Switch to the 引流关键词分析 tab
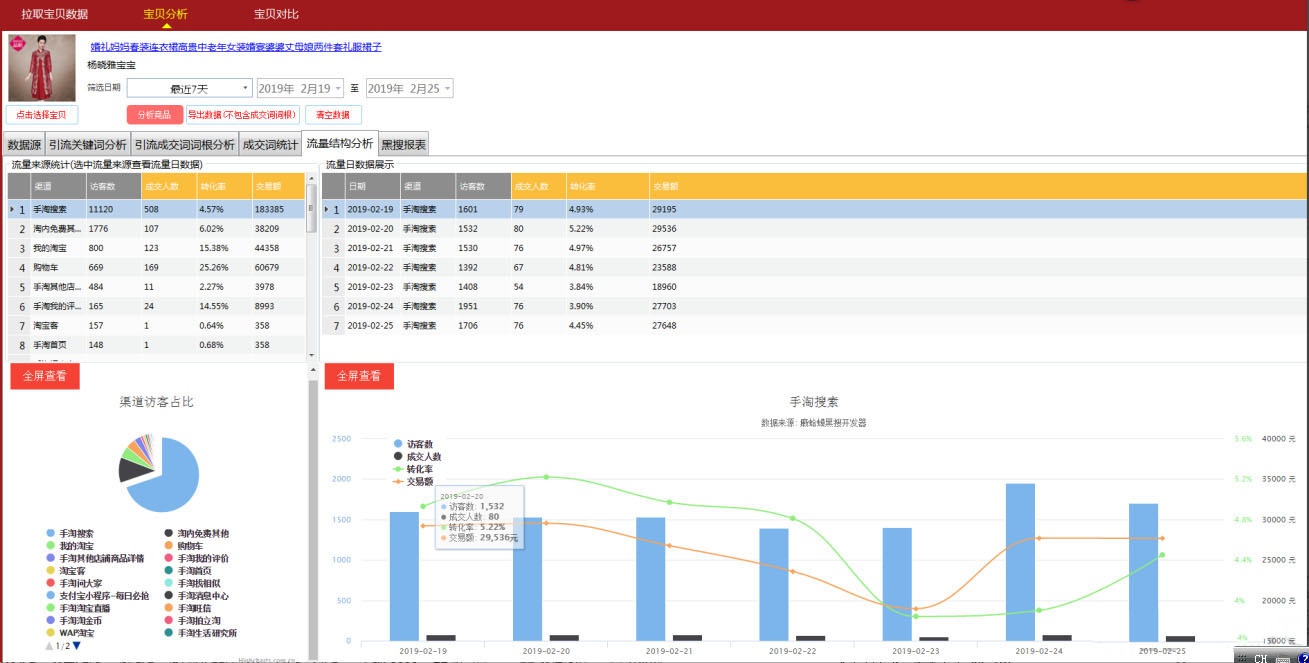This screenshot has height=663, width=1309. coord(88,145)
